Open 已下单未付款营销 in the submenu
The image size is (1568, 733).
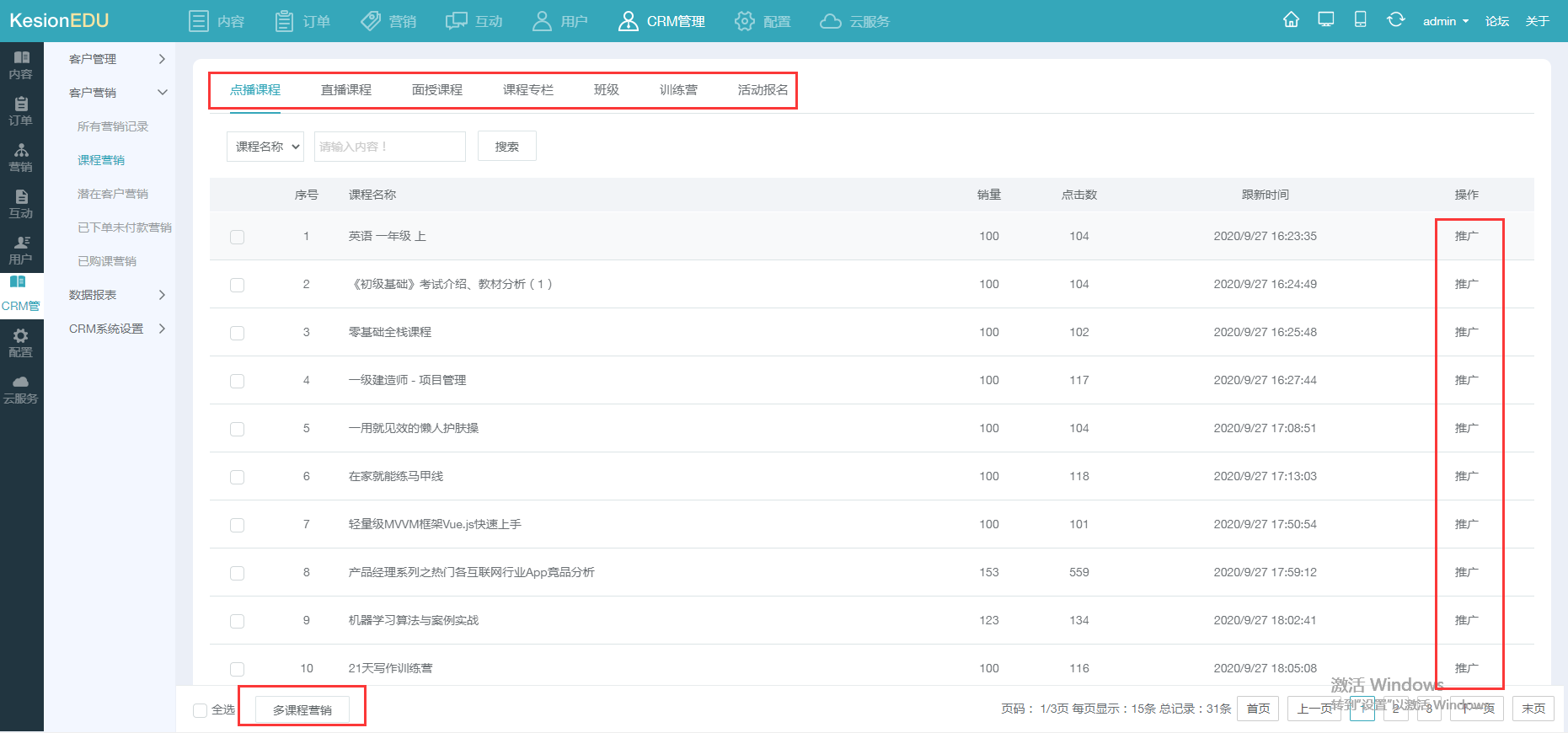pos(125,227)
